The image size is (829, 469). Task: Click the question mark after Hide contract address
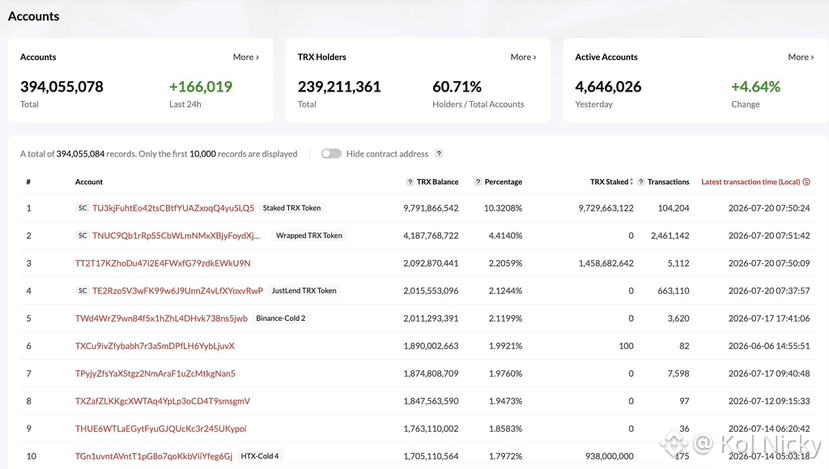click(439, 154)
